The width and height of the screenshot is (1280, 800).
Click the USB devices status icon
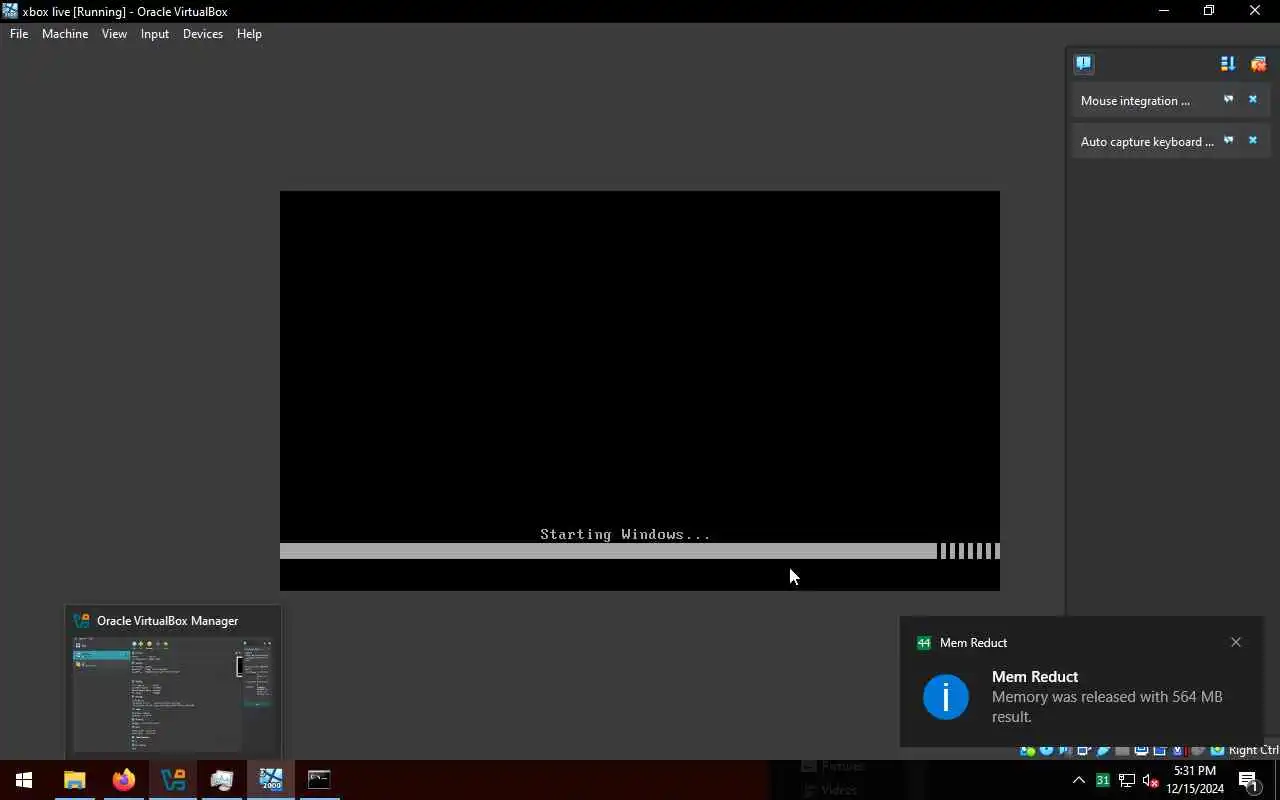click(1103, 751)
